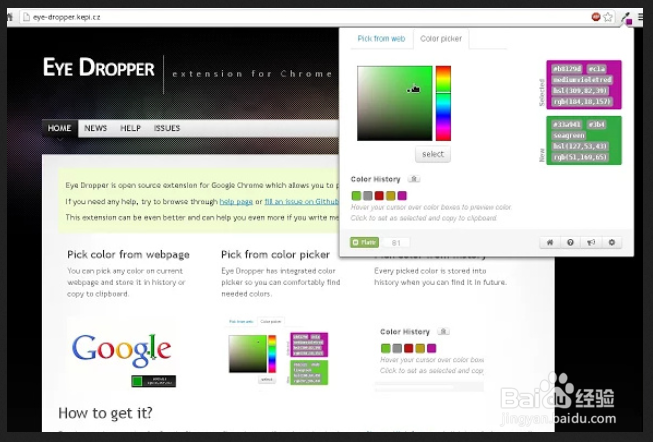
Task: Copy the rgb(51,169,65) value
Action: [580, 157]
